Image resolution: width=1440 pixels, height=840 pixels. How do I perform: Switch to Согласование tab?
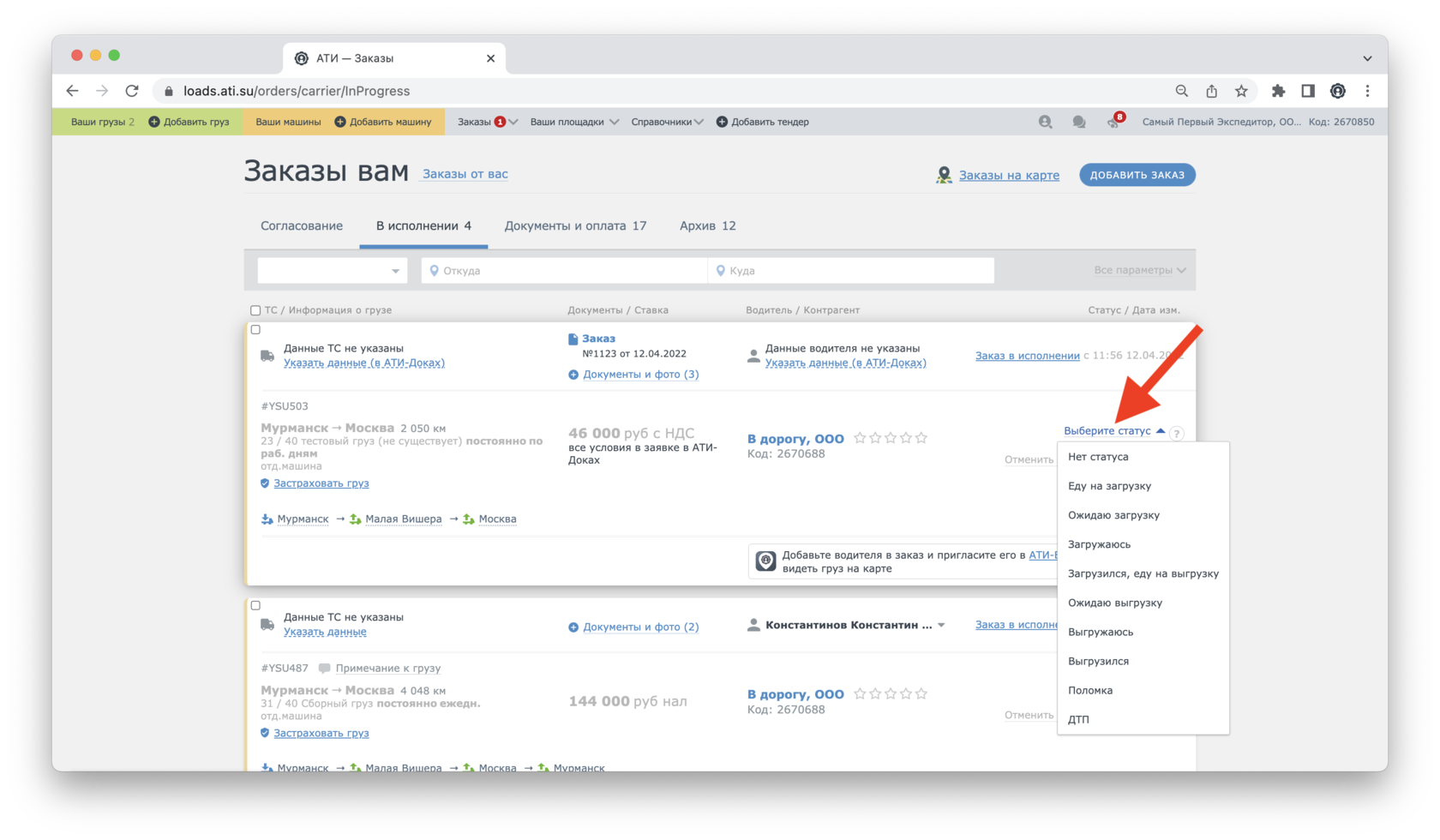point(302,226)
